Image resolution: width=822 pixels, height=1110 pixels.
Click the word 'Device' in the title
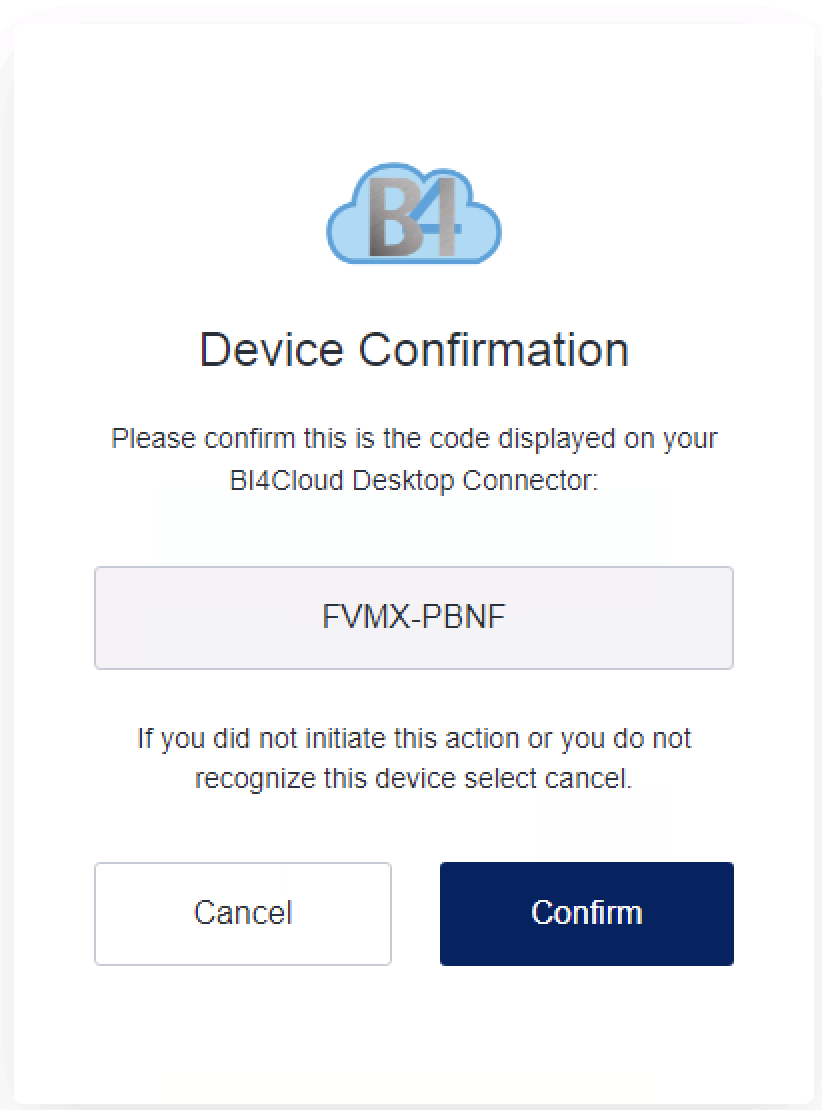point(272,350)
